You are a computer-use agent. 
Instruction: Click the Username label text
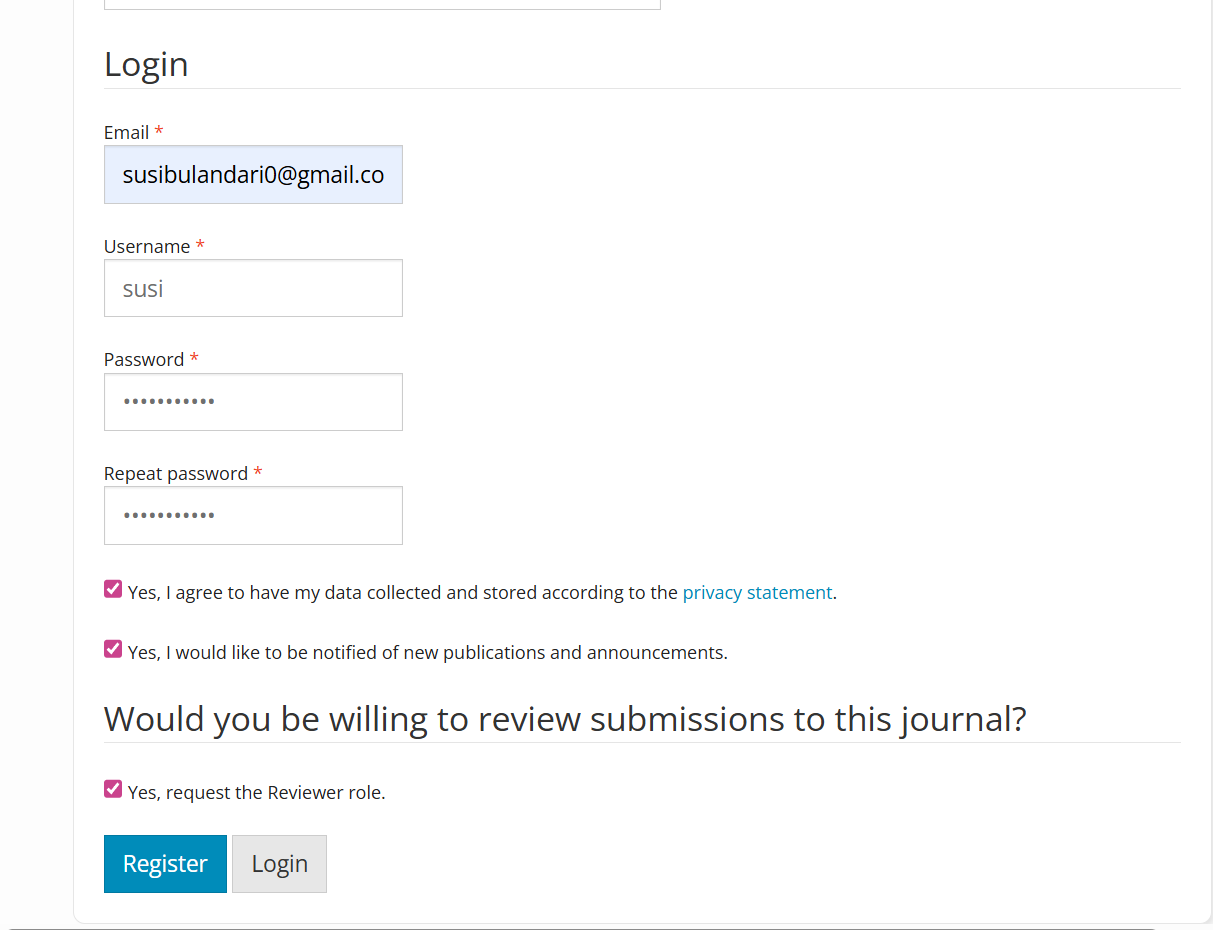pos(147,247)
